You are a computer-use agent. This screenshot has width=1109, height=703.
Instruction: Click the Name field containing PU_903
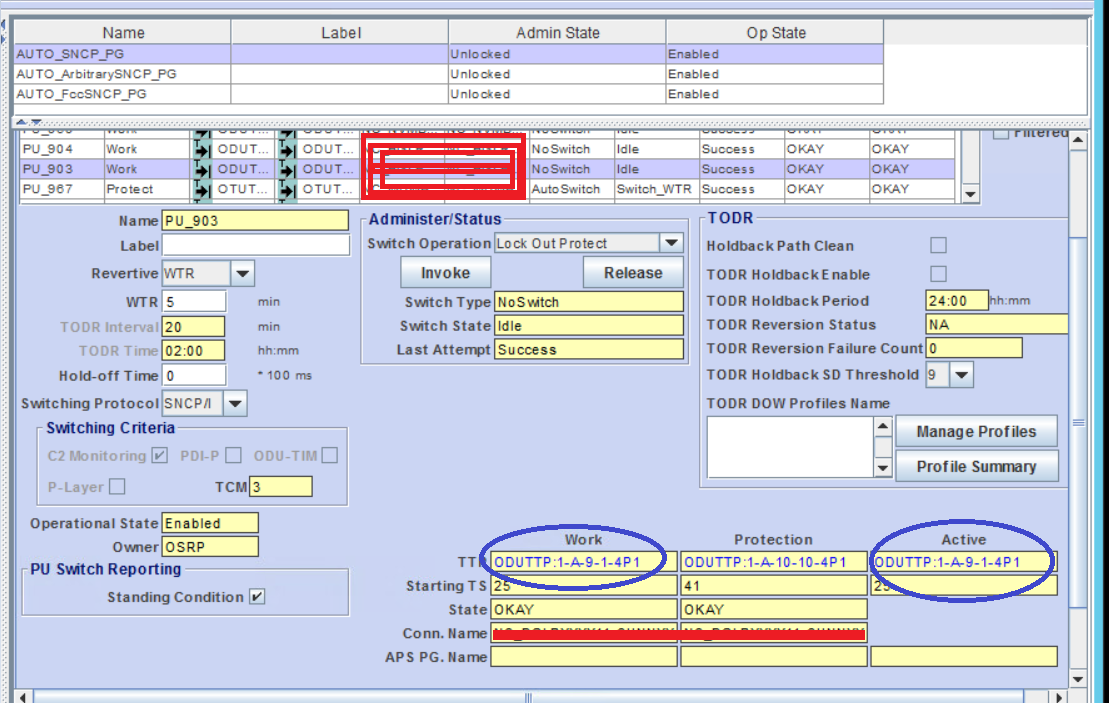click(255, 221)
